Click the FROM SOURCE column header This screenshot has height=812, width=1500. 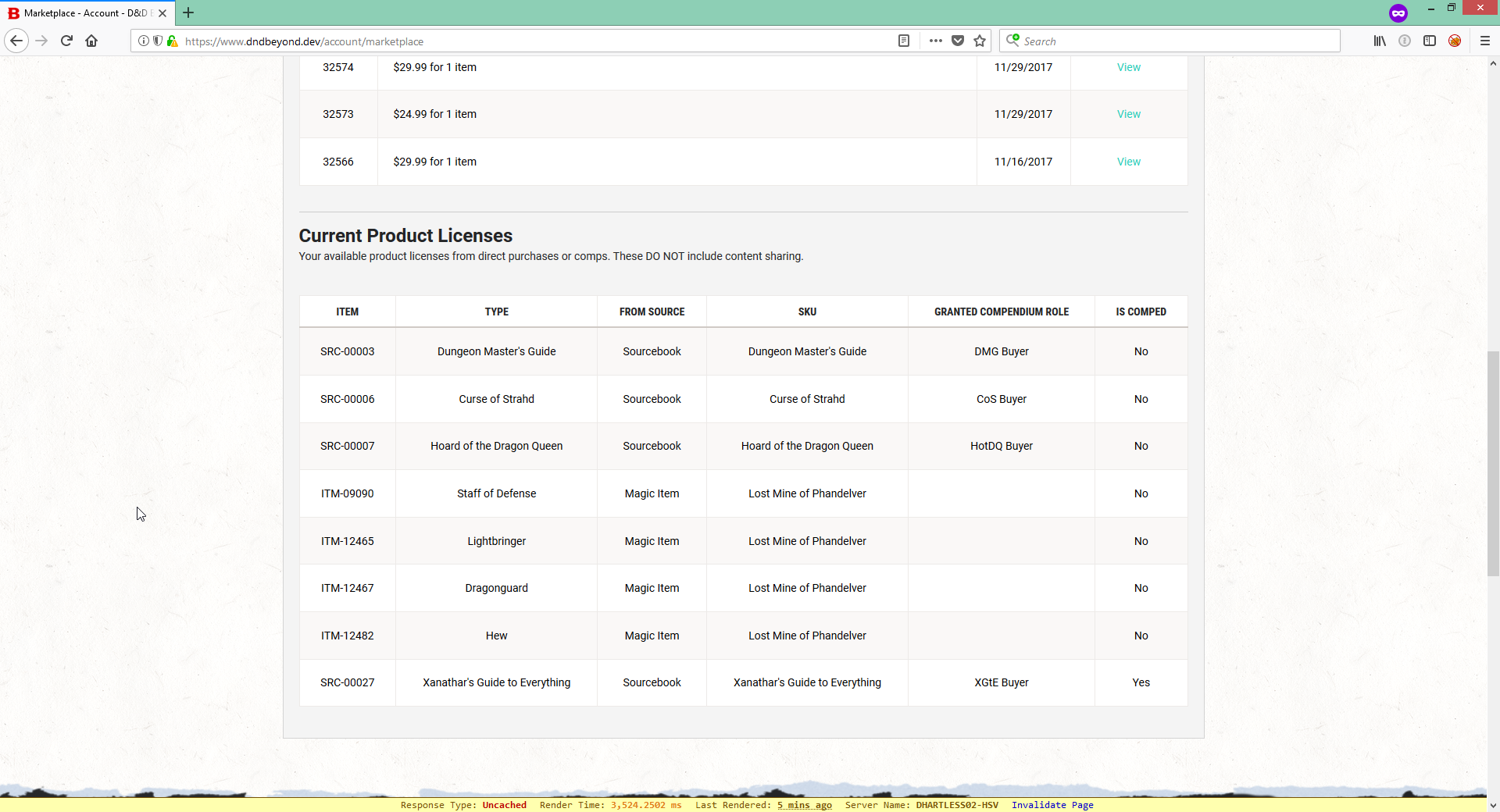[x=652, y=312]
